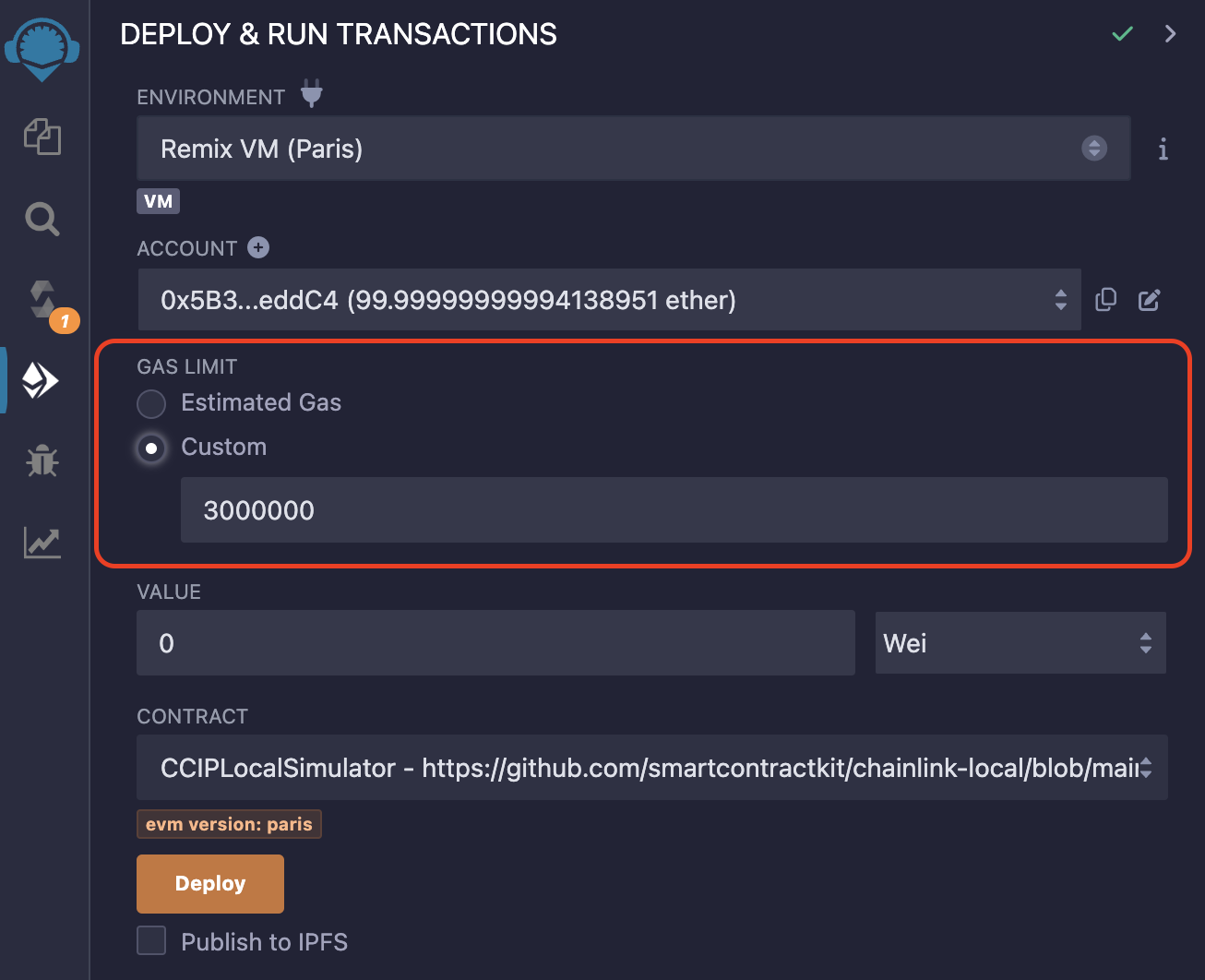1205x980 pixels.
Task: Add a new account with plus icon
Action: 258,247
